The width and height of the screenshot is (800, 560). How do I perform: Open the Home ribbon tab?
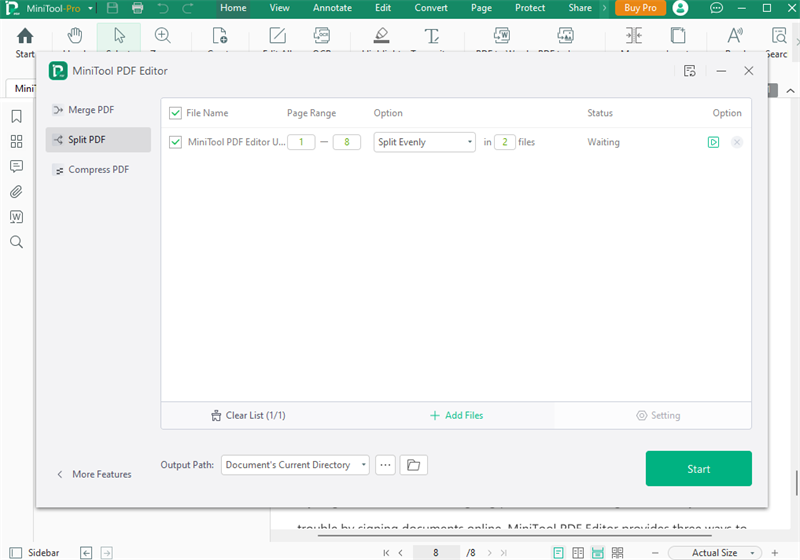233,8
